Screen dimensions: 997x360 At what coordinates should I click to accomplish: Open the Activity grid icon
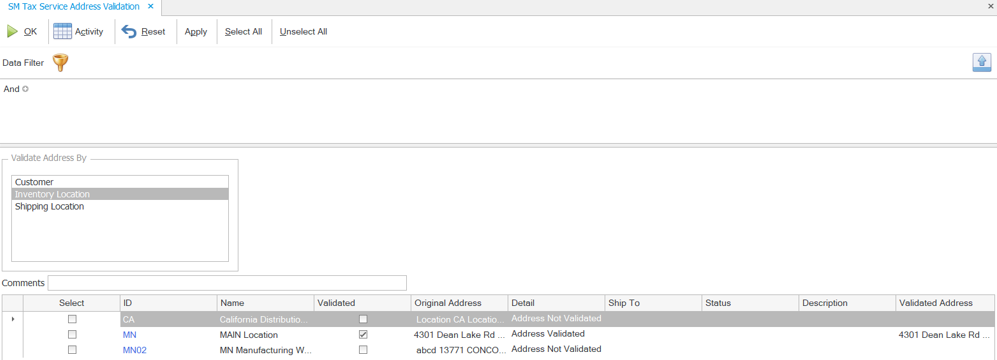(62, 31)
